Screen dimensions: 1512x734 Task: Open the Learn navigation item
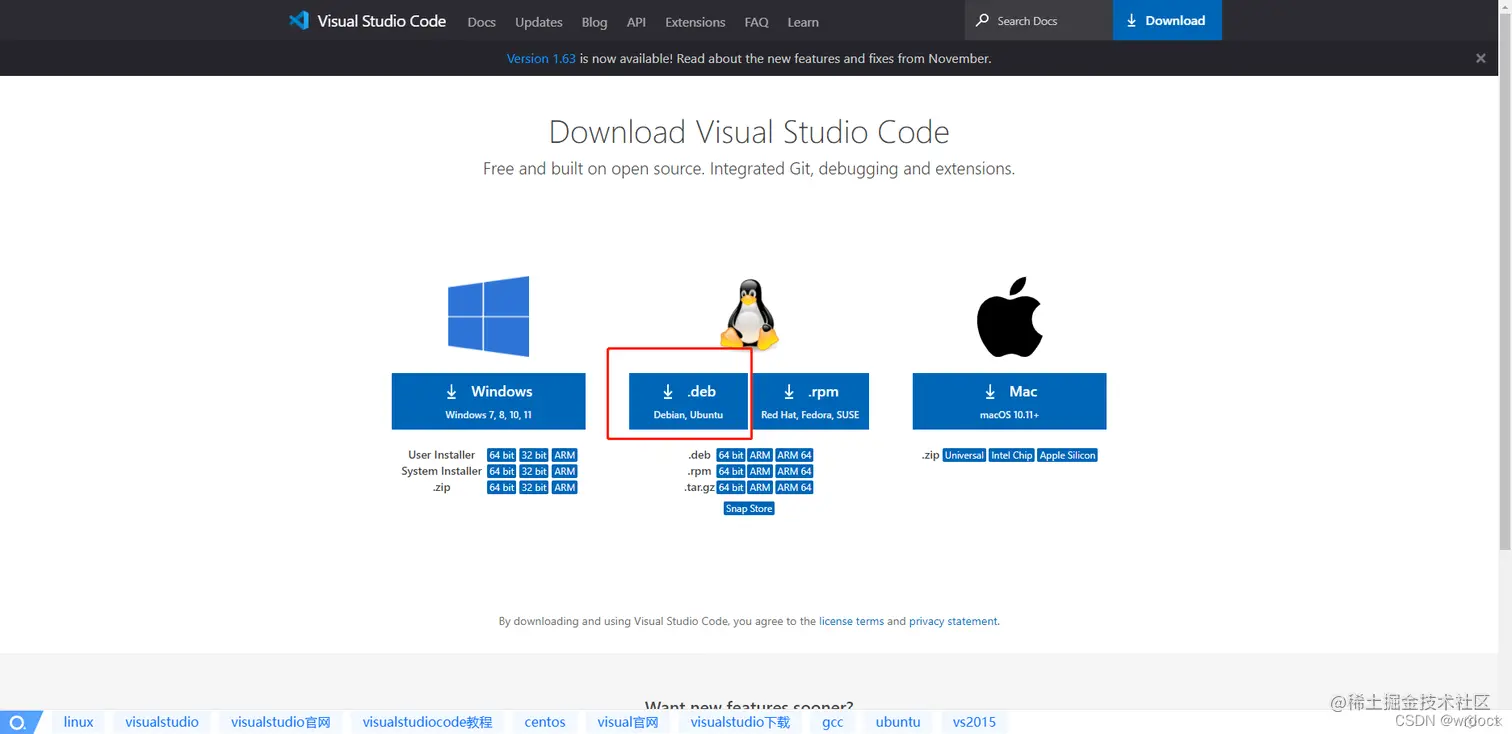(803, 22)
